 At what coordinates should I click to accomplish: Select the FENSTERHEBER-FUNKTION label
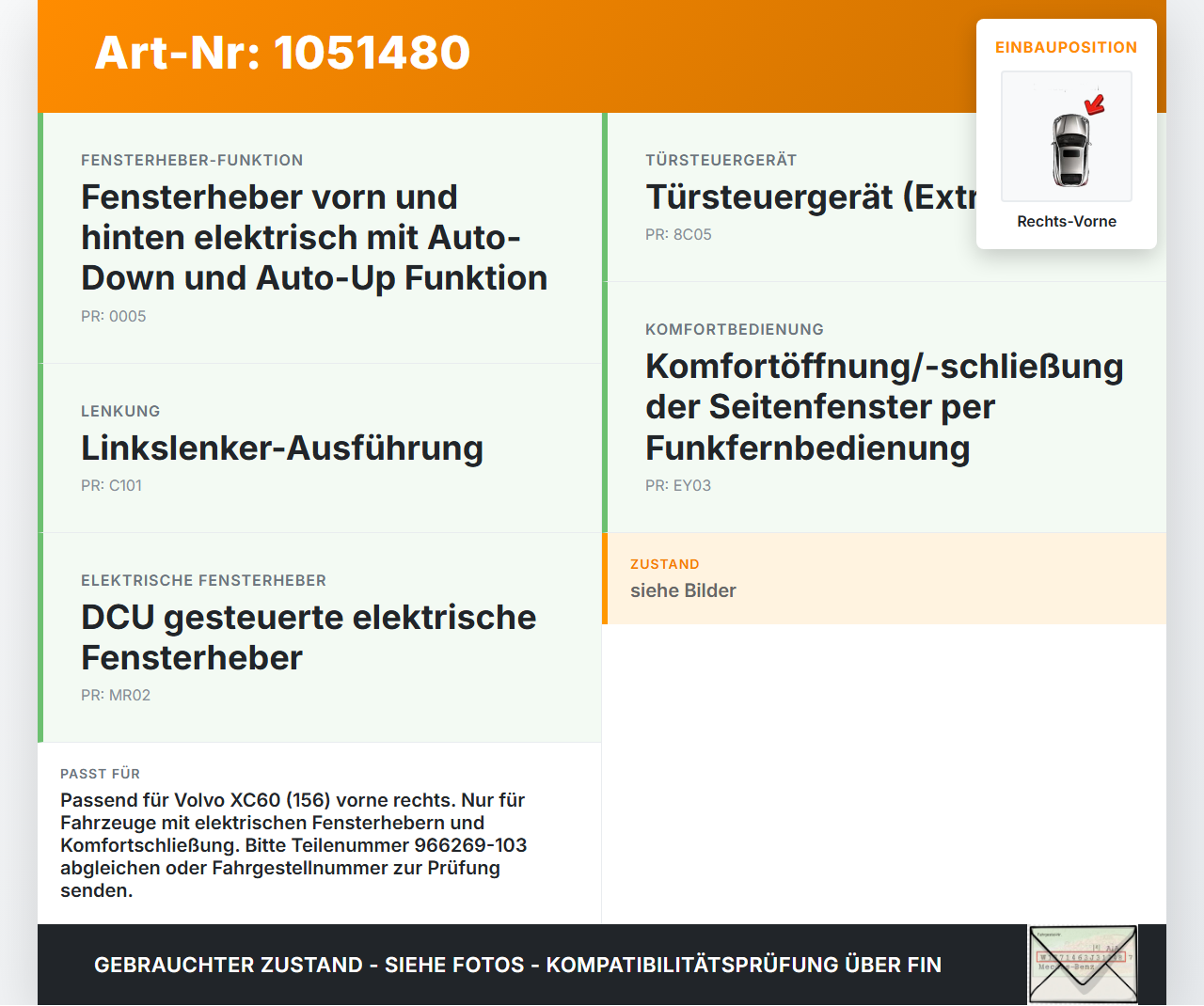pyautogui.click(x=192, y=160)
